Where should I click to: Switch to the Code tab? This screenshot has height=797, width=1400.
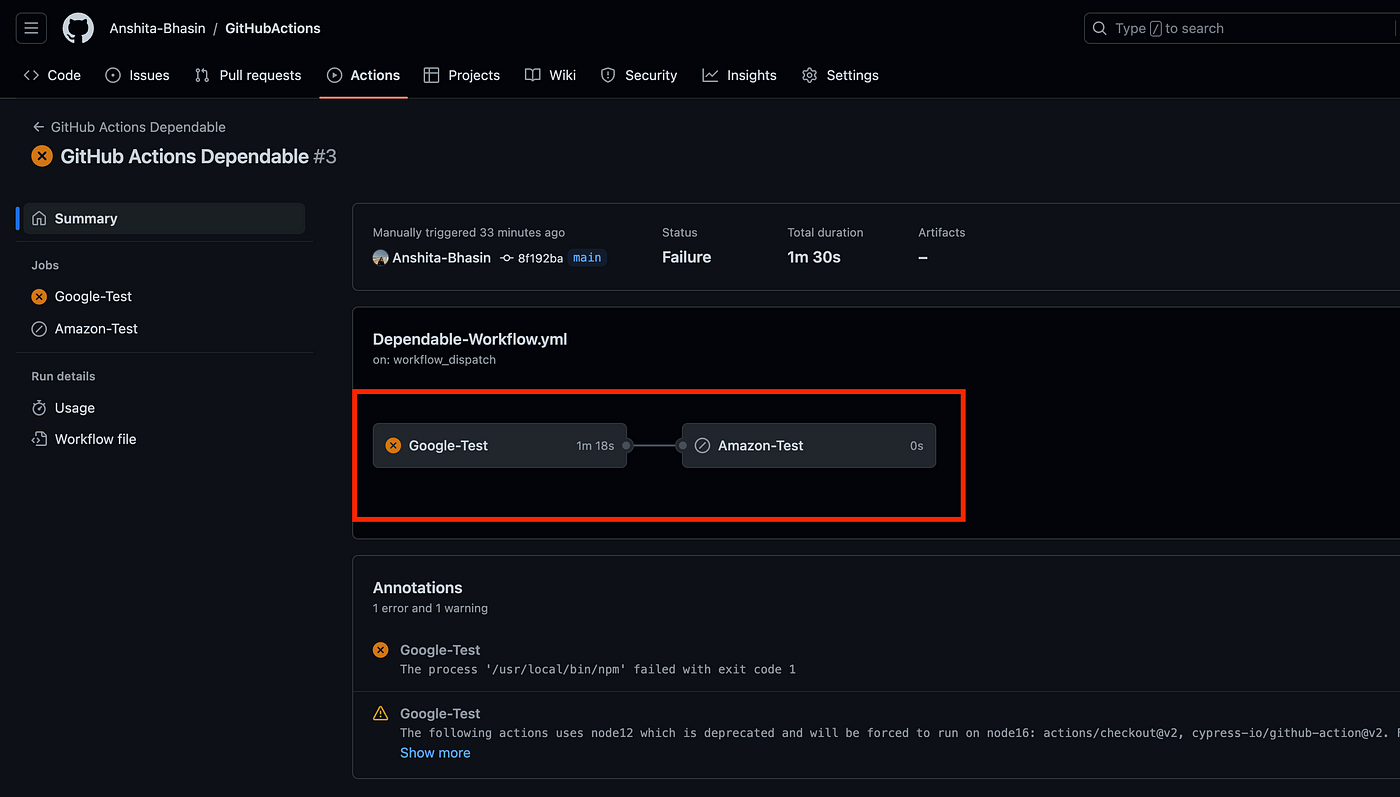pos(52,75)
